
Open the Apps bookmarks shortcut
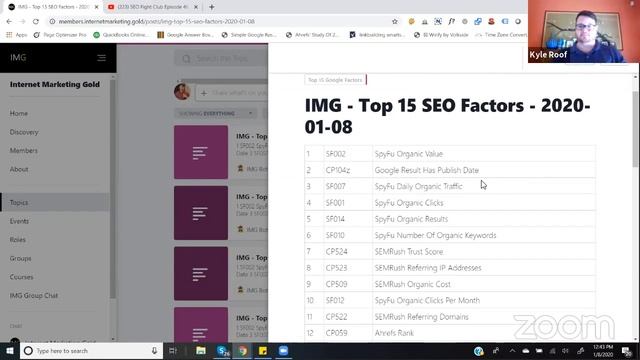coord(17,35)
